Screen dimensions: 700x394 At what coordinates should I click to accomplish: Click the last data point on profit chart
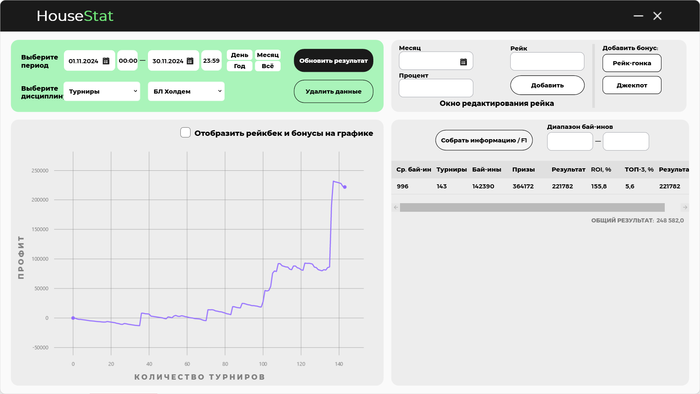click(x=345, y=187)
